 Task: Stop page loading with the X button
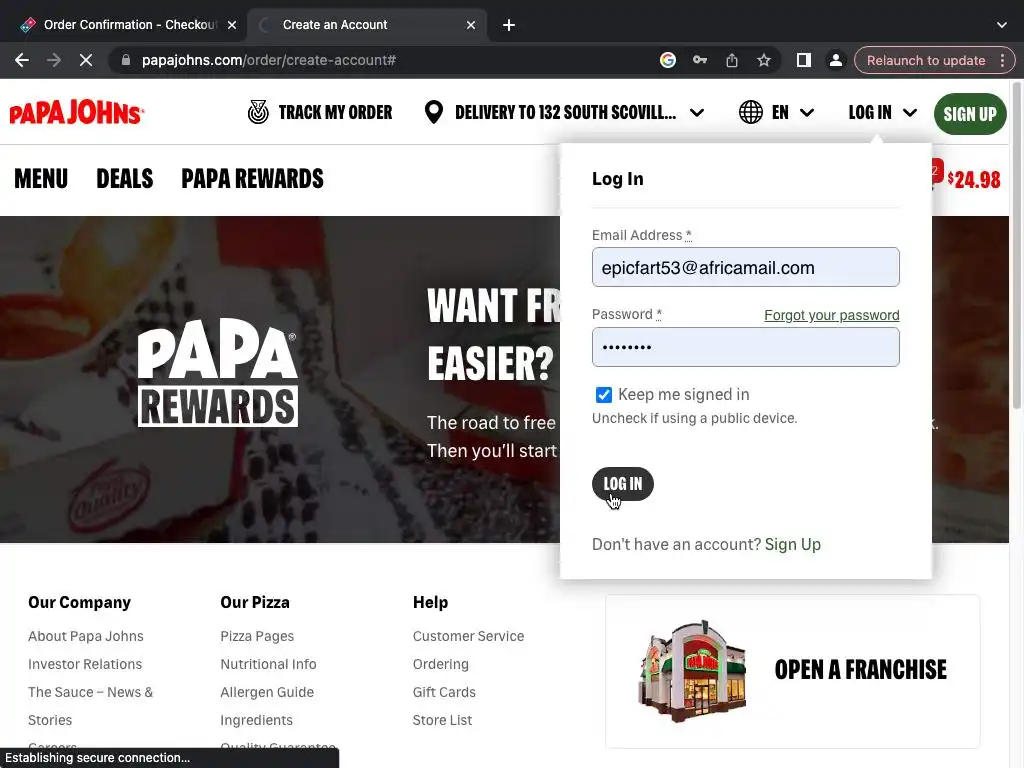point(86,60)
